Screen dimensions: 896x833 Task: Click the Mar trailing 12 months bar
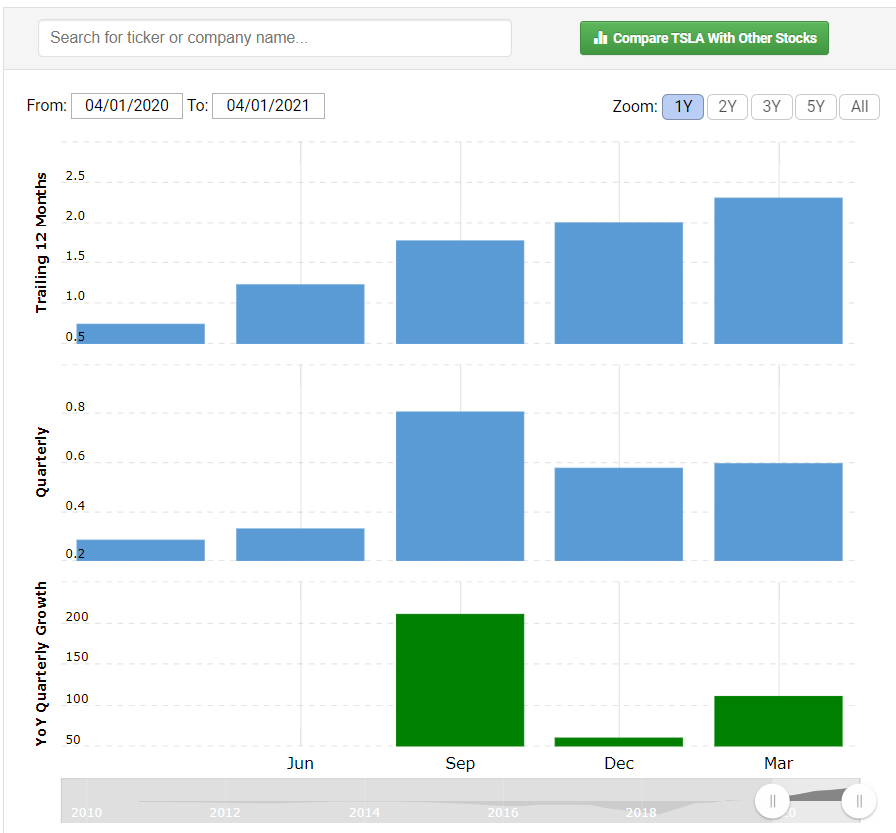tap(778, 271)
